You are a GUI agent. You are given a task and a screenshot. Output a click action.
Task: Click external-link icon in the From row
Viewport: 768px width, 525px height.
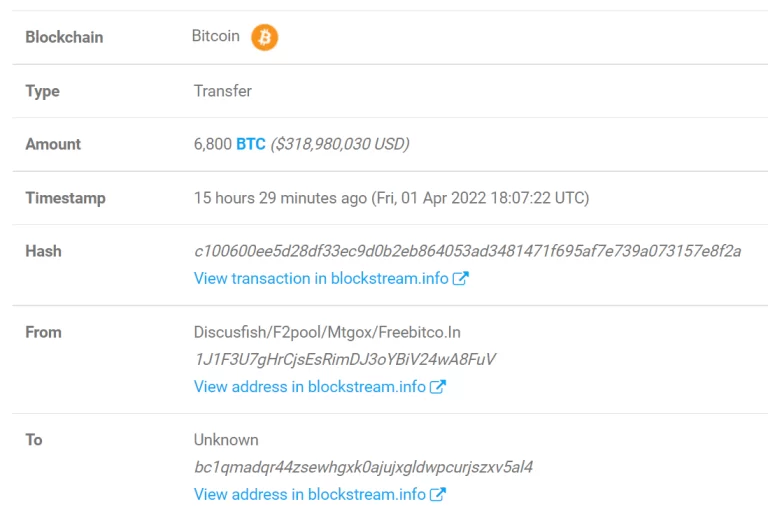tap(438, 387)
